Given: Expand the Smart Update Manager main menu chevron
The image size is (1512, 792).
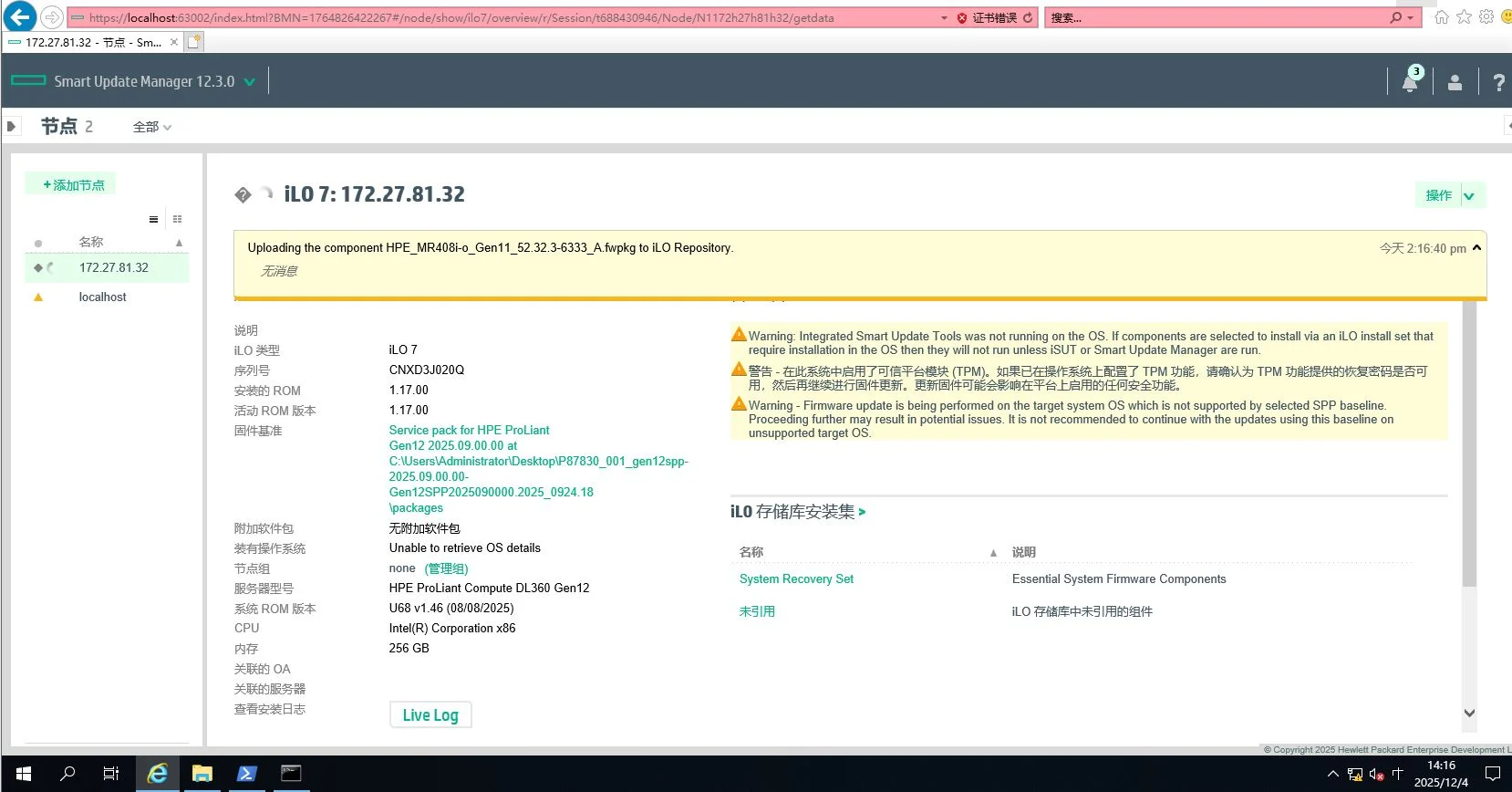Looking at the screenshot, I should [x=250, y=81].
